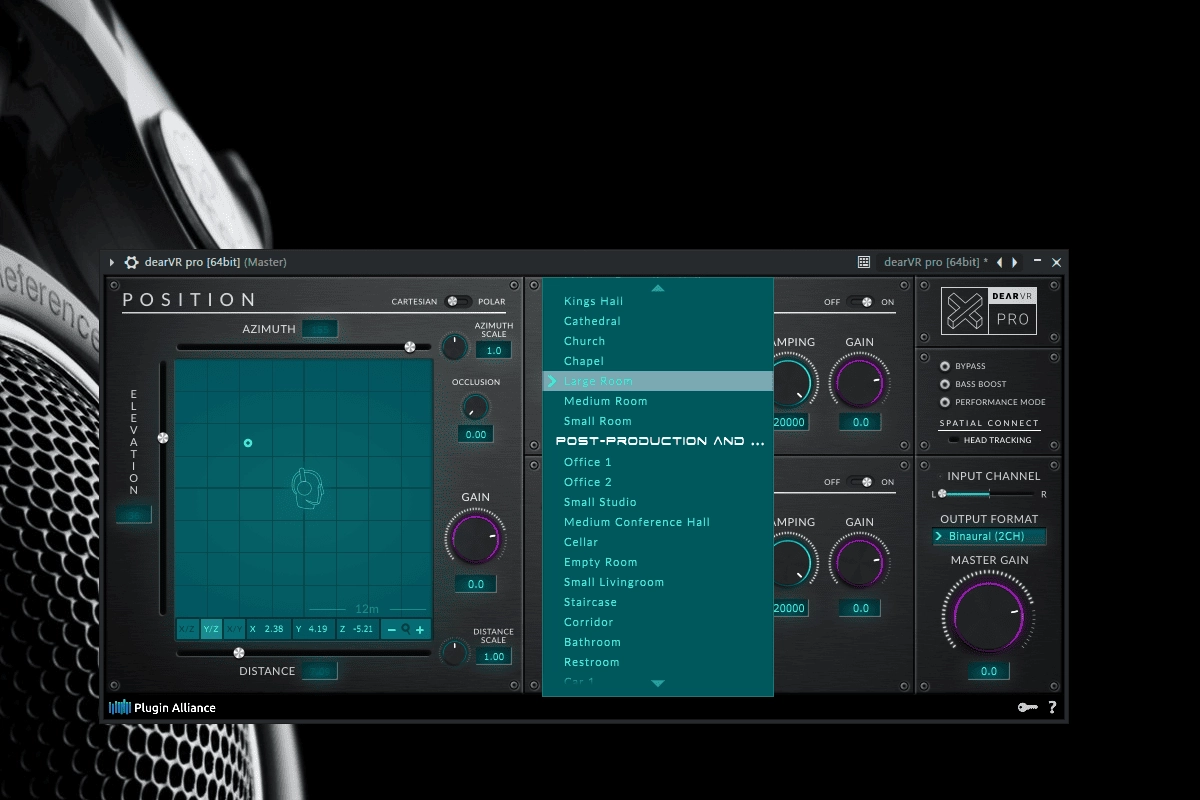Select the highlighted Large Room entry
Viewport: 1200px width, 800px height.
(658, 381)
